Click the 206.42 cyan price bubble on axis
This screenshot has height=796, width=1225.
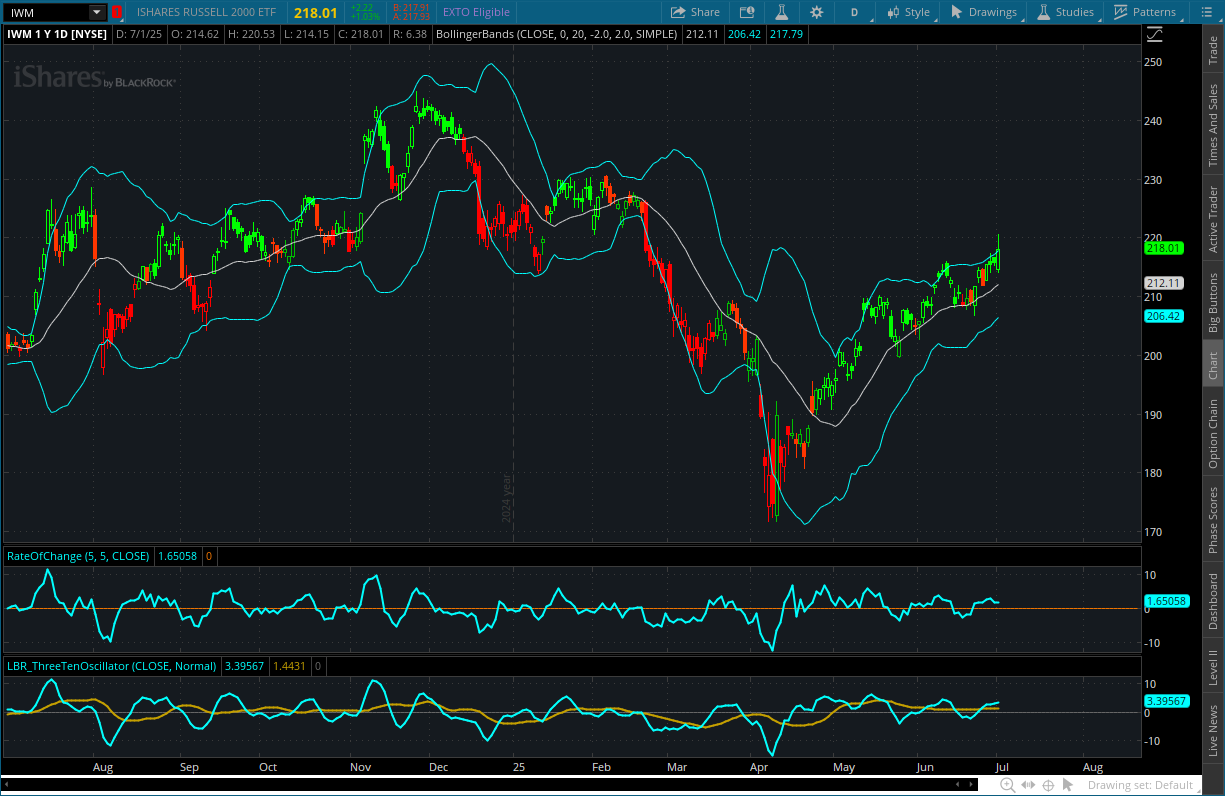click(1164, 316)
